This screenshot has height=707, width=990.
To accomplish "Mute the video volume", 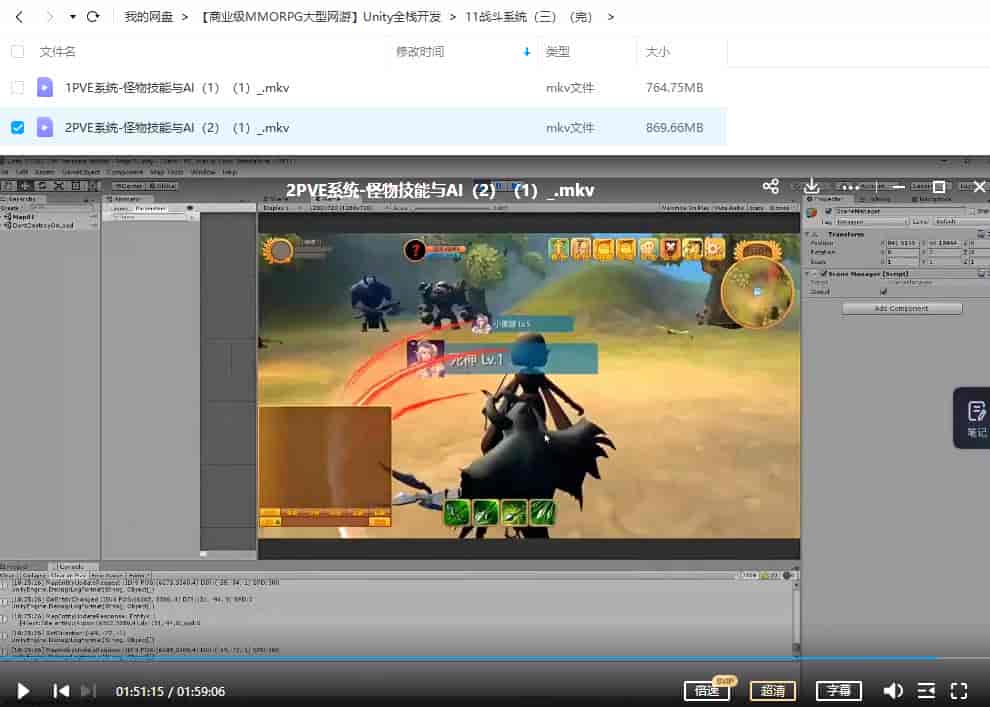I will [x=893, y=690].
